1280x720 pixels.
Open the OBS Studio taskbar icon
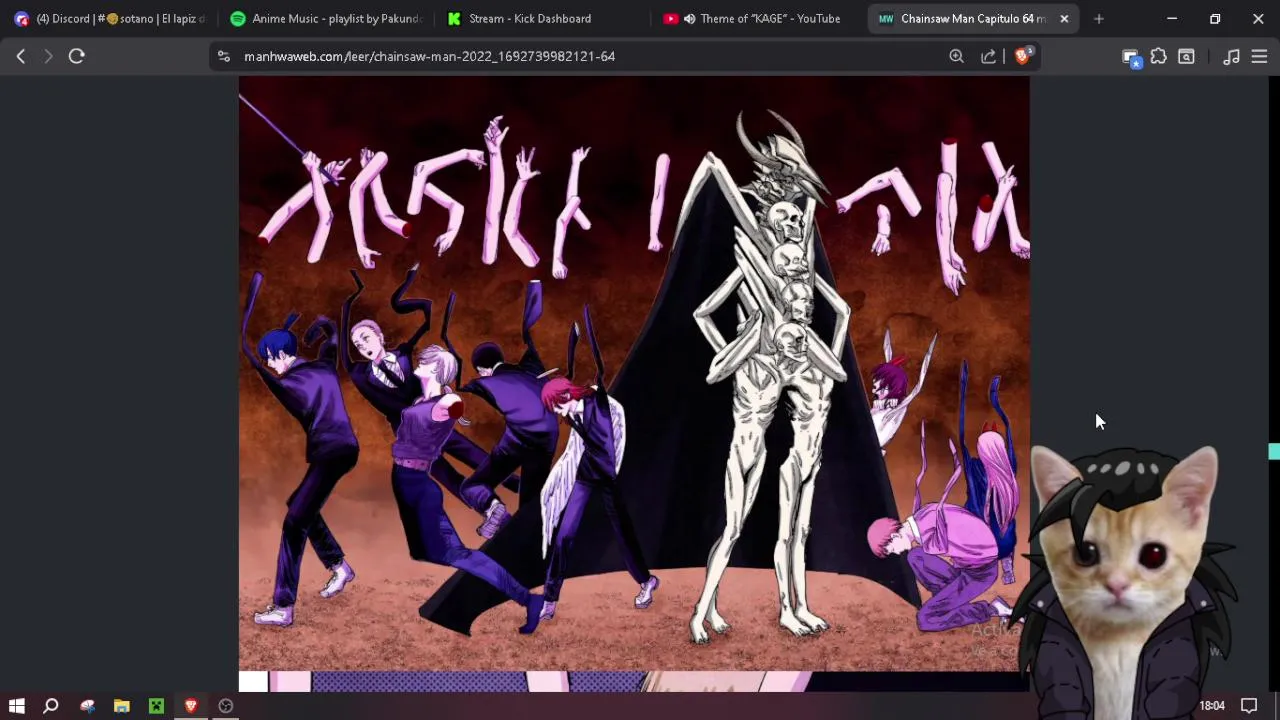[x=226, y=706]
